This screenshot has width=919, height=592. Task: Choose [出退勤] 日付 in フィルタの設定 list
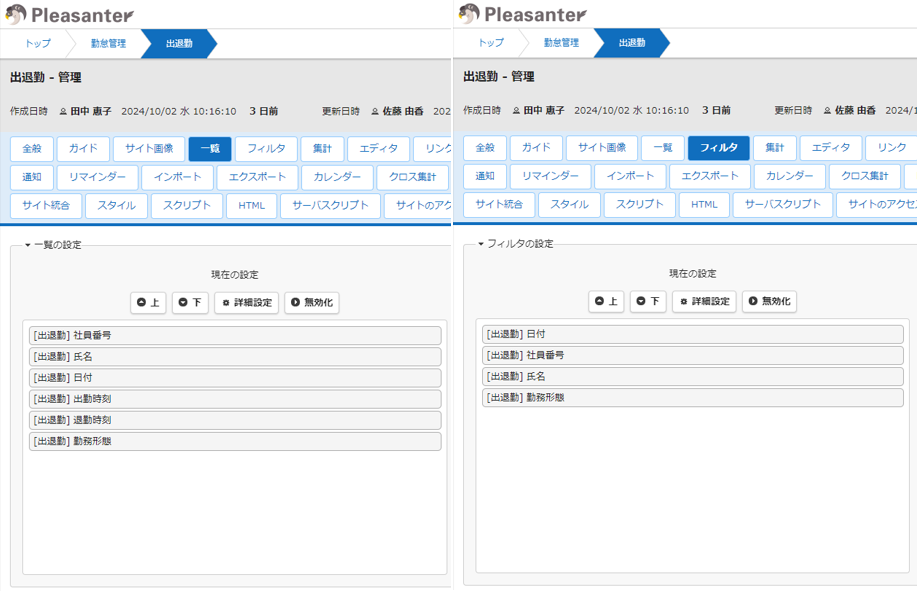[x=692, y=334]
